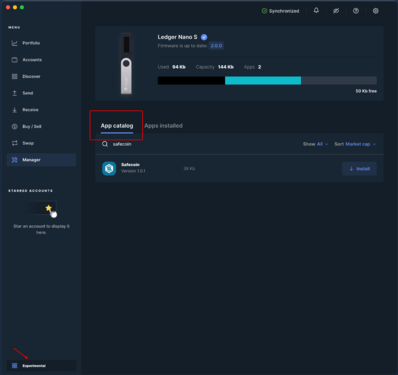
Task: Click the Experimental features icon
Action: coord(14,366)
